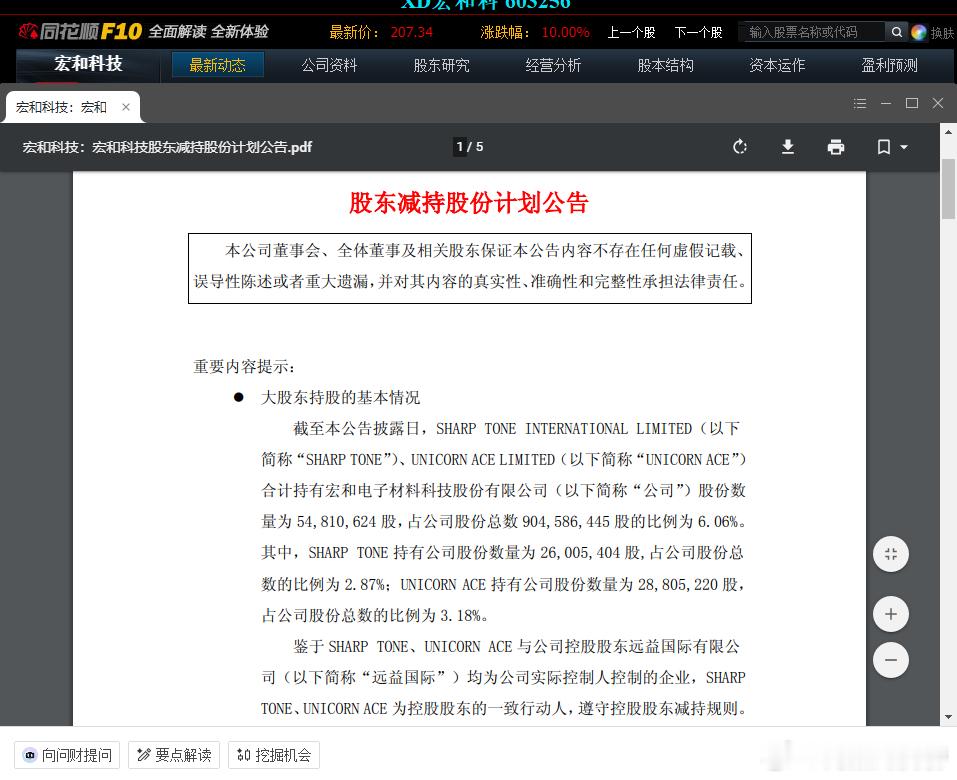Click the scrollbar down arrow

pos(948,718)
